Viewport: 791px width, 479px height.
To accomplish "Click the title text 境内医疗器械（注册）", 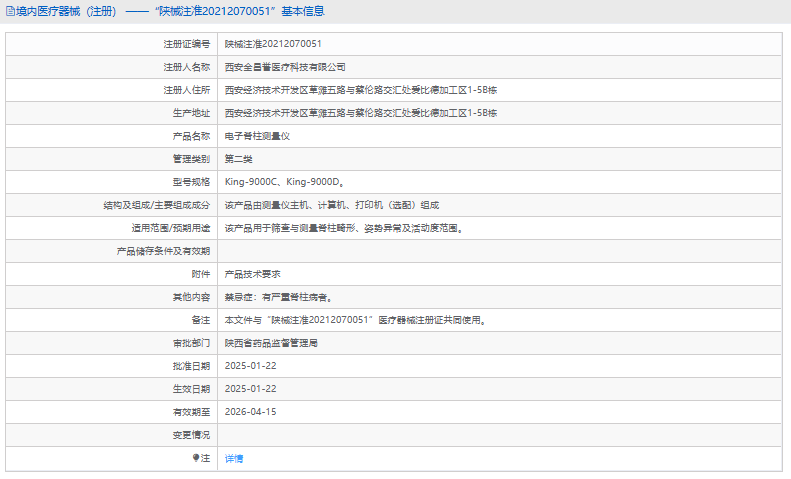I will [x=66, y=11].
